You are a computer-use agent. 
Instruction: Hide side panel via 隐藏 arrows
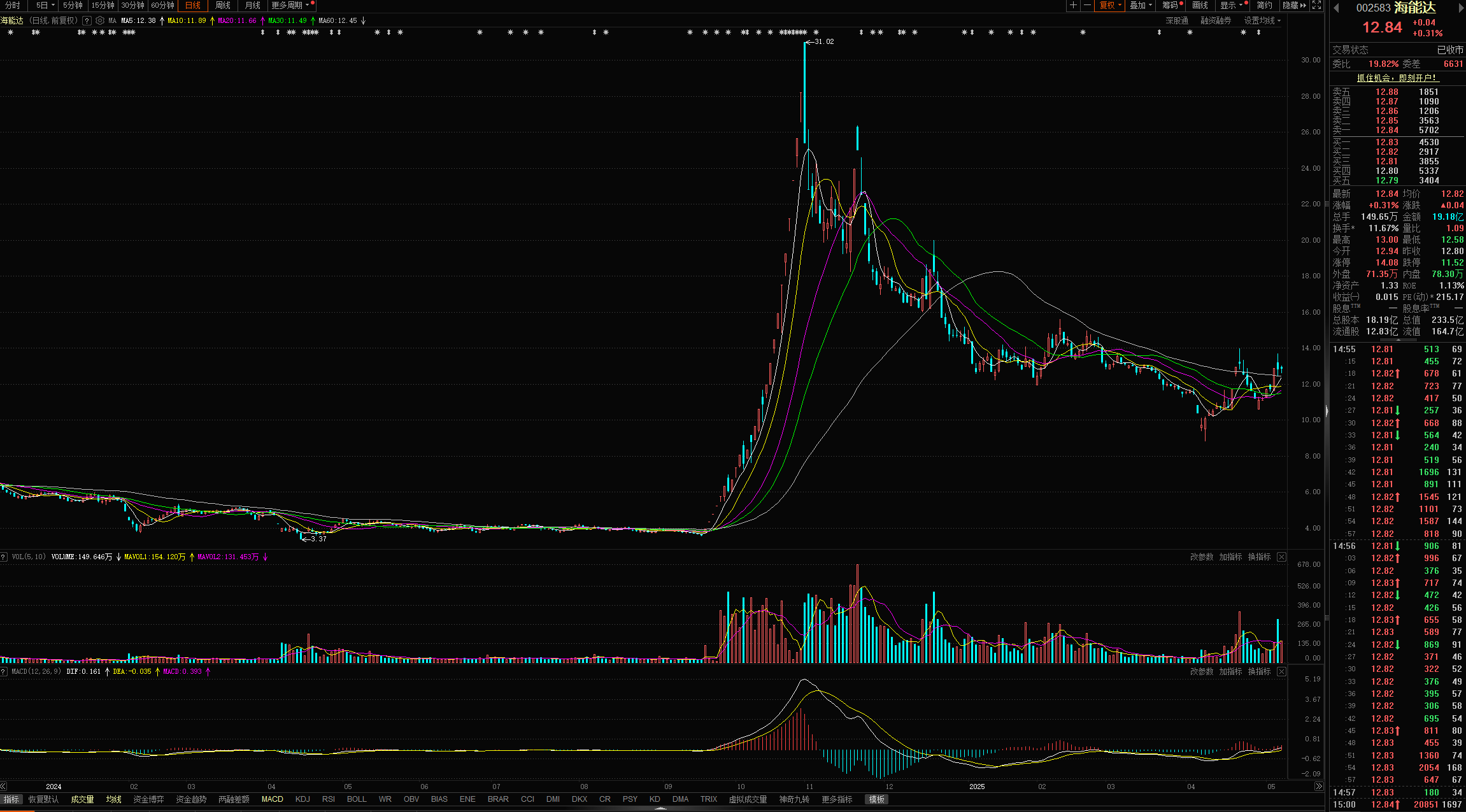[x=1295, y=5]
